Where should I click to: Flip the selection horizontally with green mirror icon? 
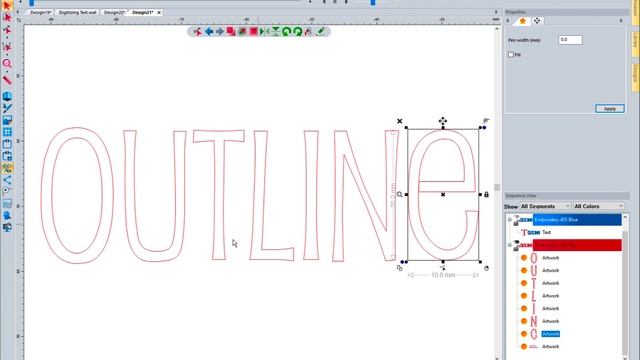coord(264,31)
